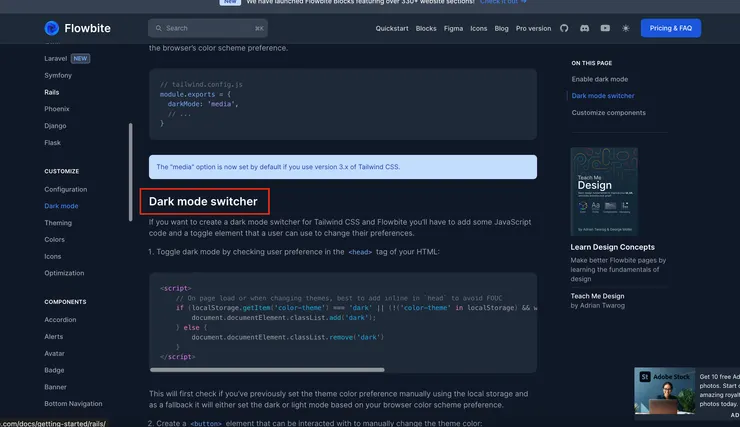Open the Avatar component docs
Screen dimensions: 740x427
(54, 353)
